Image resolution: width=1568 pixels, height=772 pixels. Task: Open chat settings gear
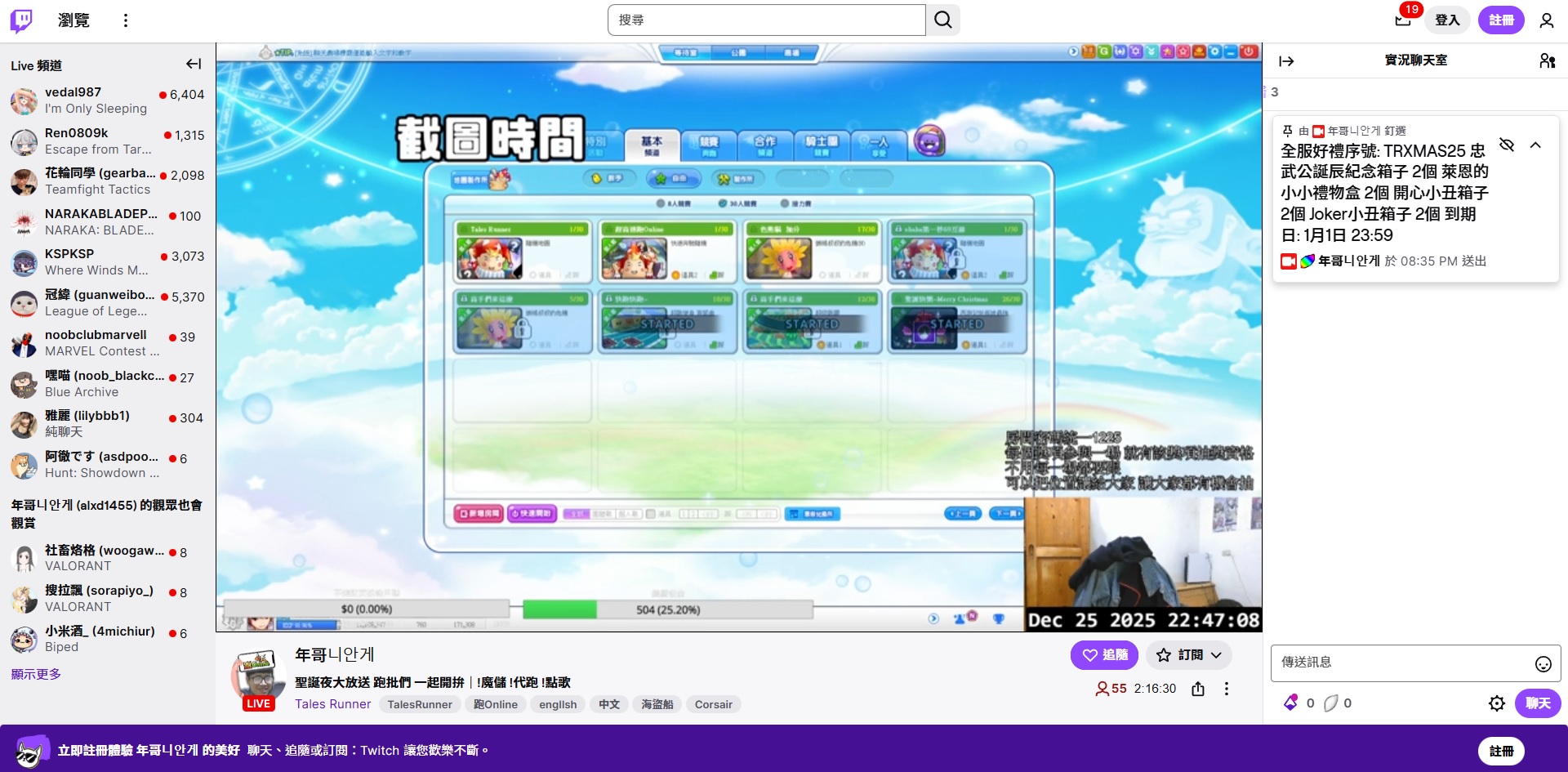1496,703
